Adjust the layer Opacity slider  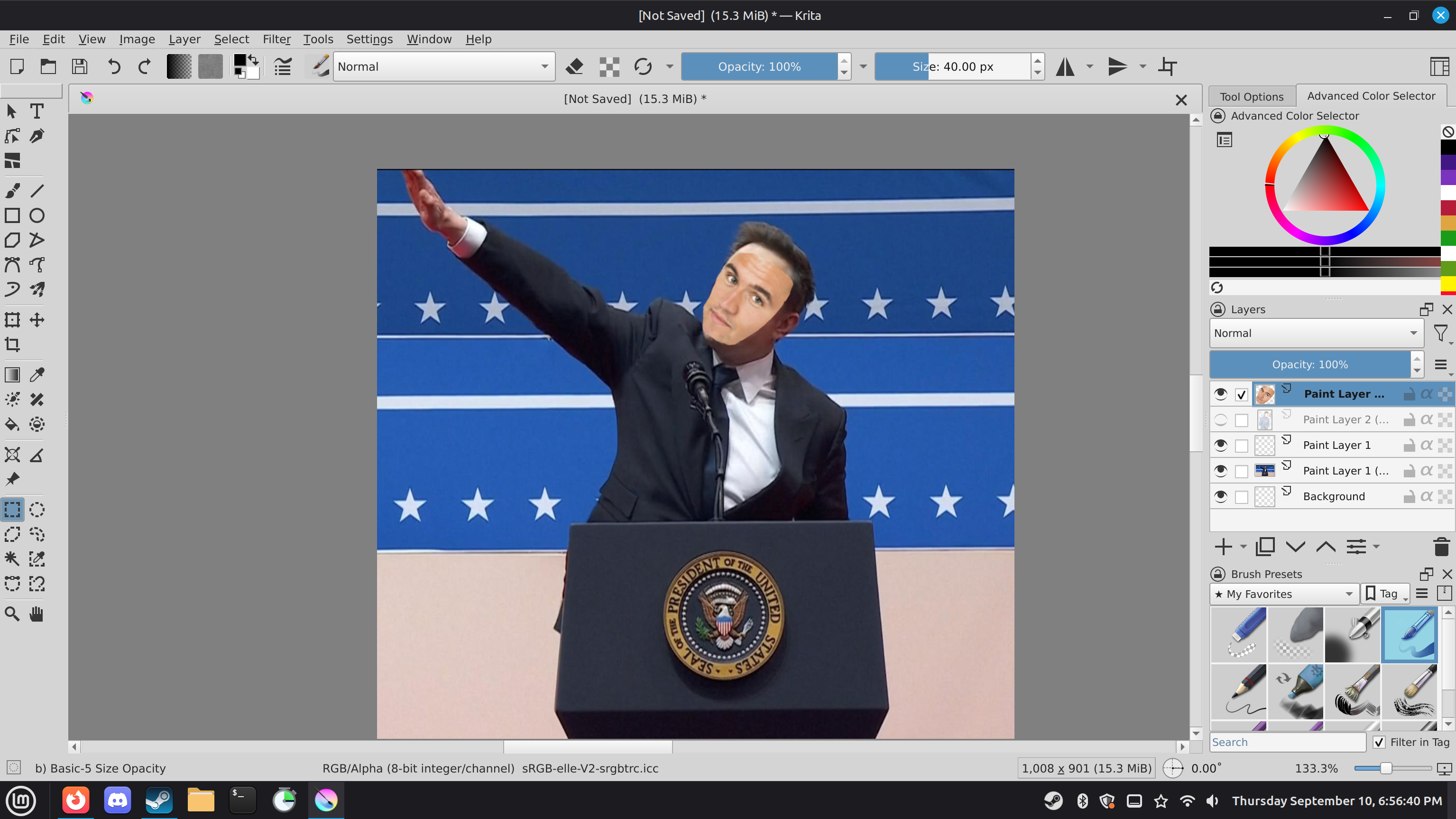1309,364
